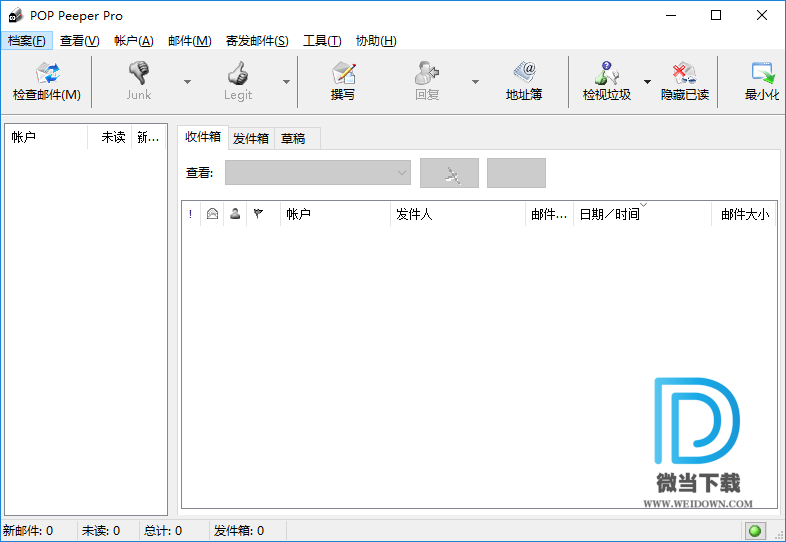
Task: Open the 协助(H) help menu
Action: (376, 41)
